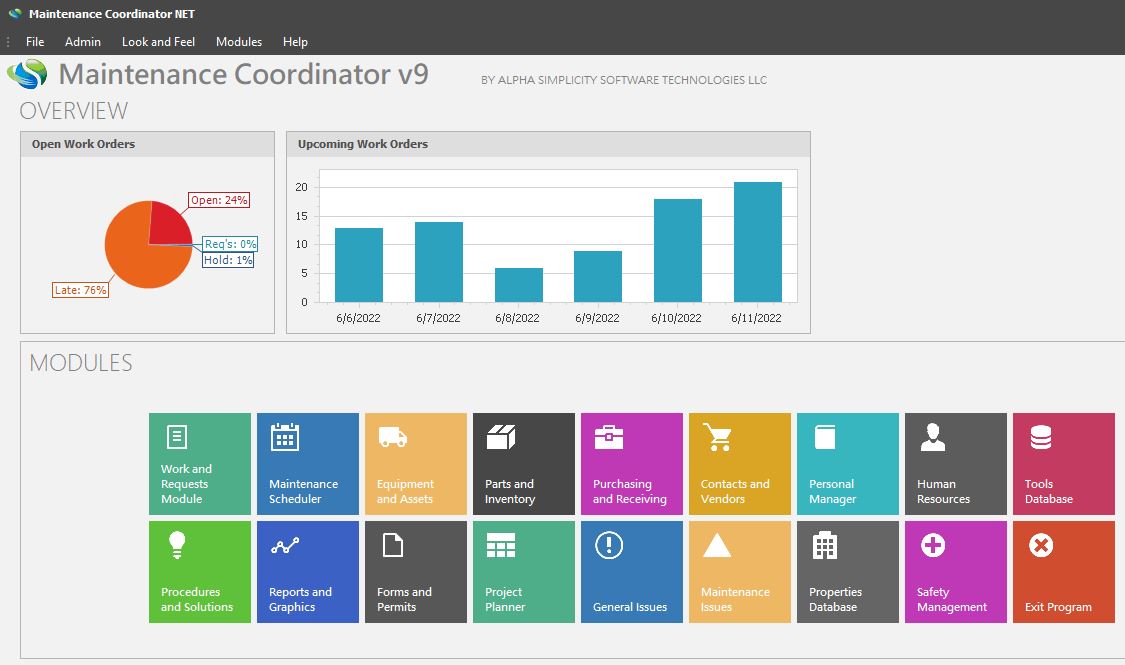1125x665 pixels.
Task: Open the Safety Management module
Action: (x=955, y=571)
